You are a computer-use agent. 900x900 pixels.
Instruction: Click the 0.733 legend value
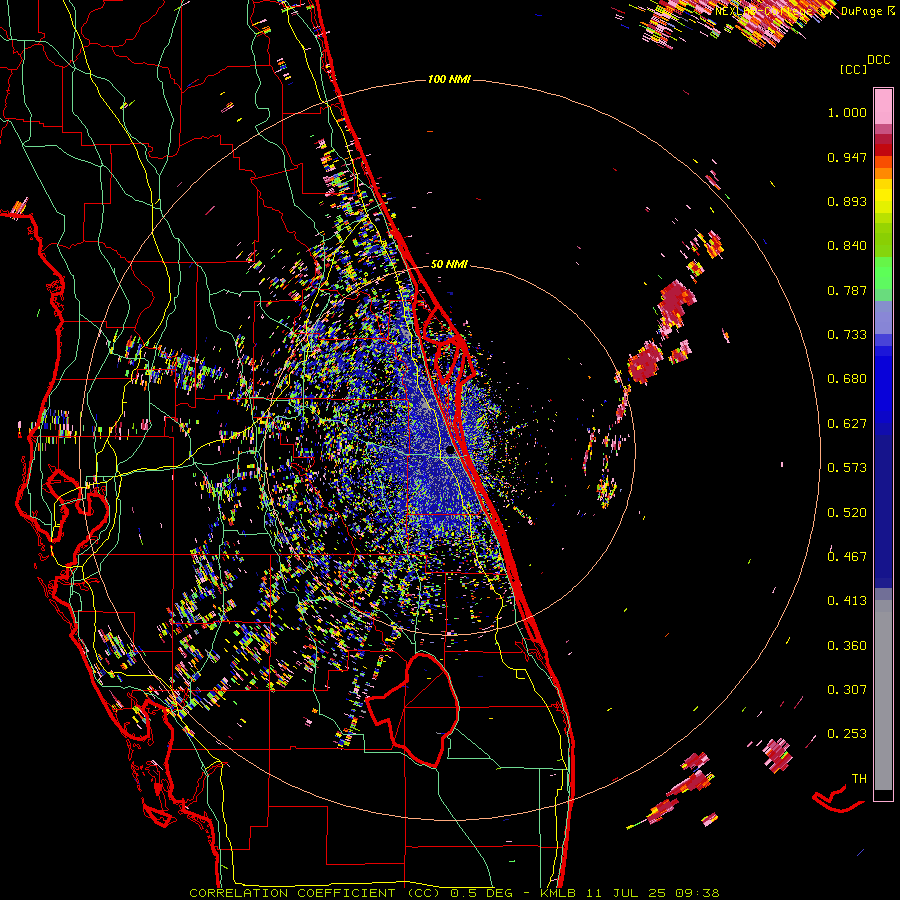pyautogui.click(x=847, y=335)
